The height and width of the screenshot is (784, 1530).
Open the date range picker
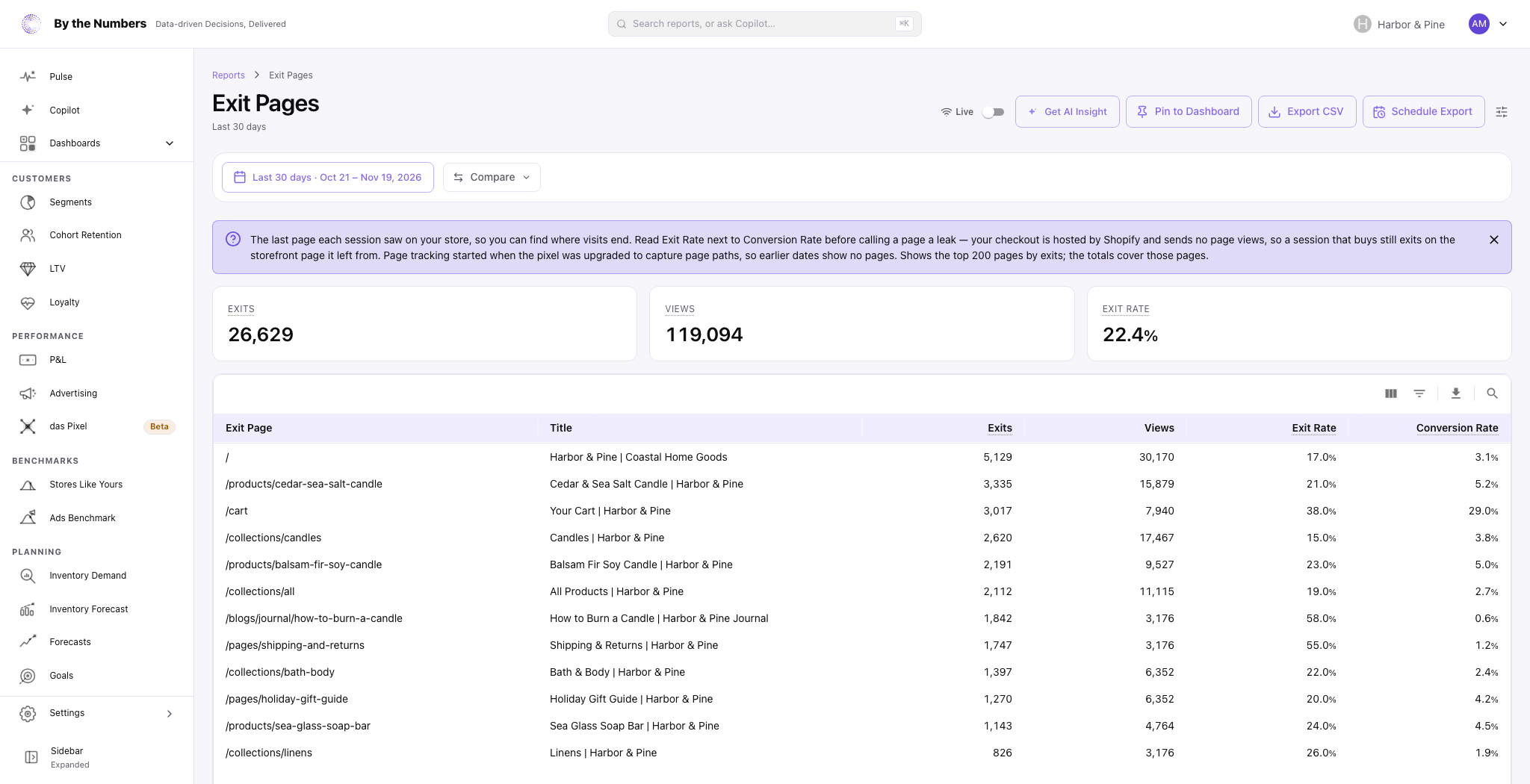click(328, 178)
